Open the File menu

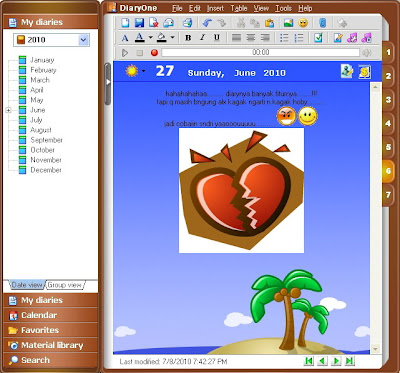[177, 8]
